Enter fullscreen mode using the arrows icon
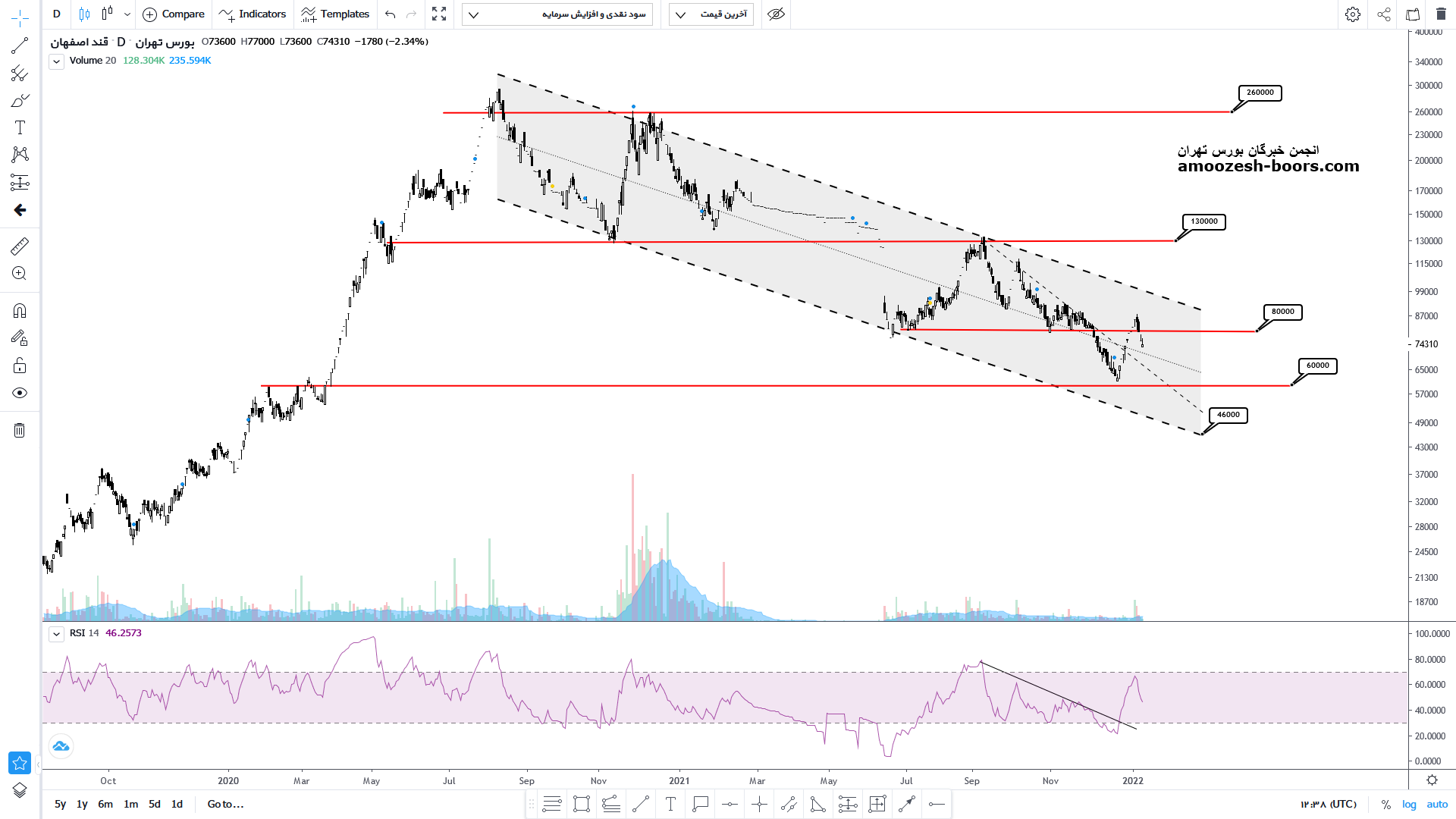This screenshot has width=1456, height=819. 439,14
